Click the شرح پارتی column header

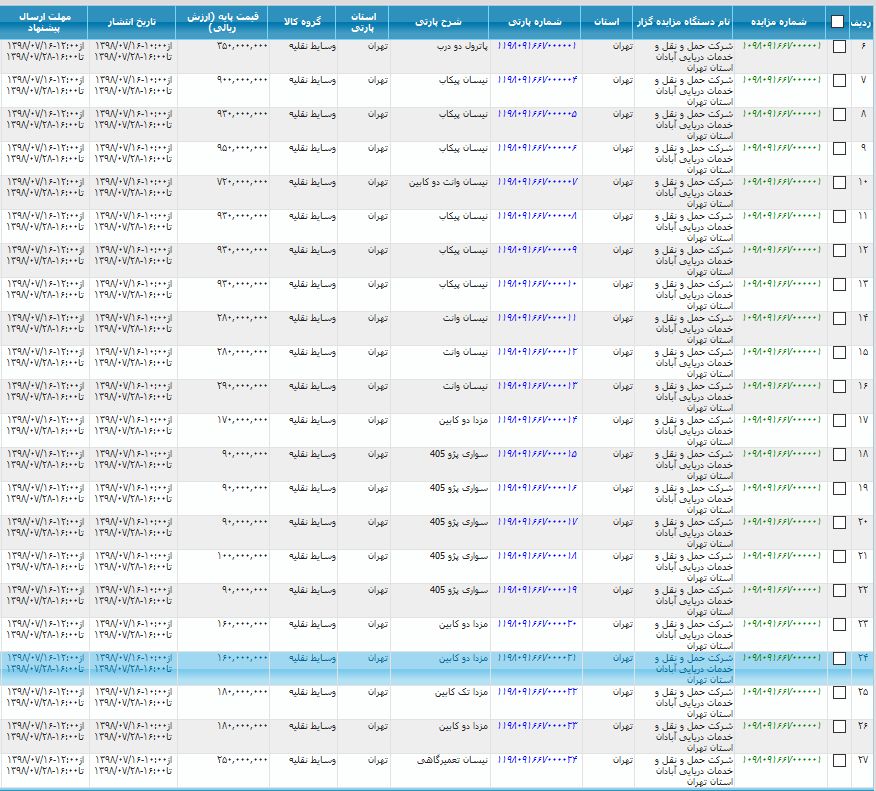pos(439,21)
